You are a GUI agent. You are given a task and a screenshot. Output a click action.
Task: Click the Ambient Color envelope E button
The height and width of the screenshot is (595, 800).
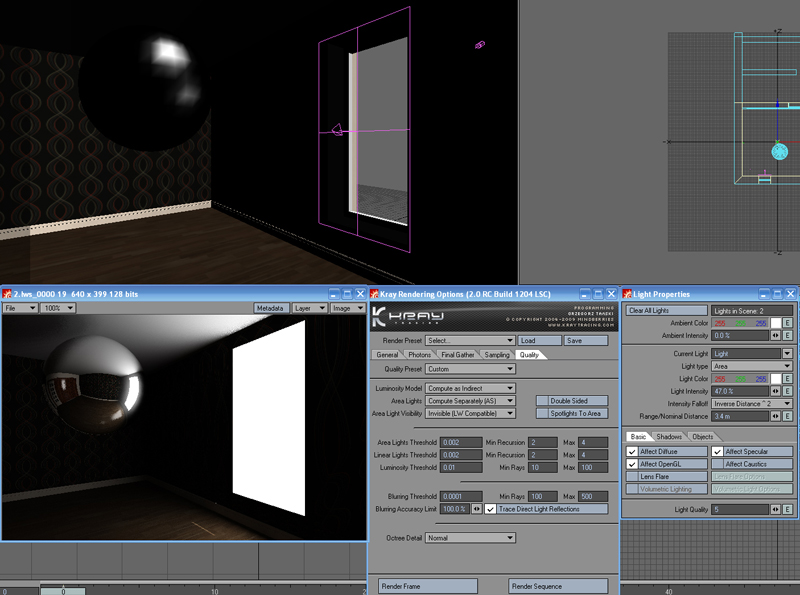pos(787,323)
